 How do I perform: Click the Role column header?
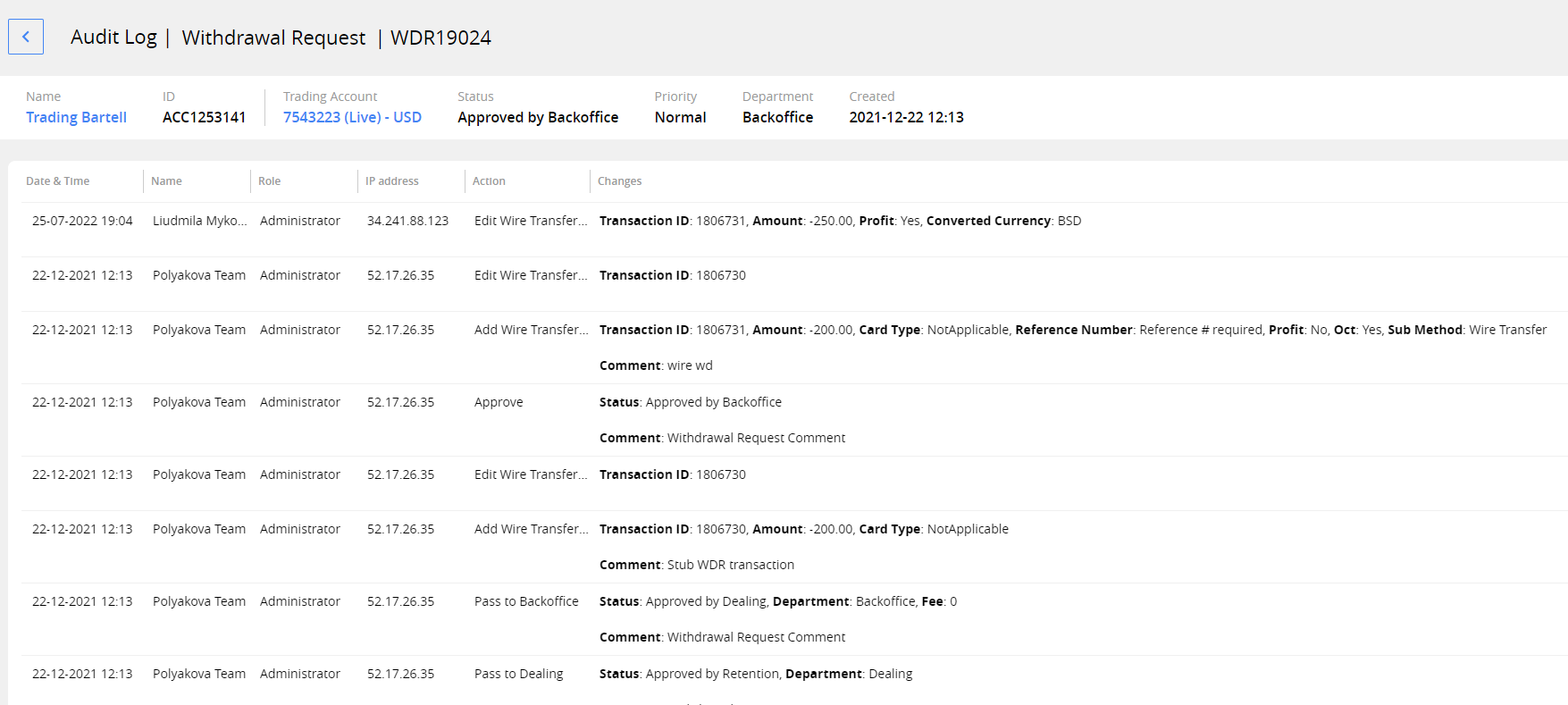pos(269,181)
